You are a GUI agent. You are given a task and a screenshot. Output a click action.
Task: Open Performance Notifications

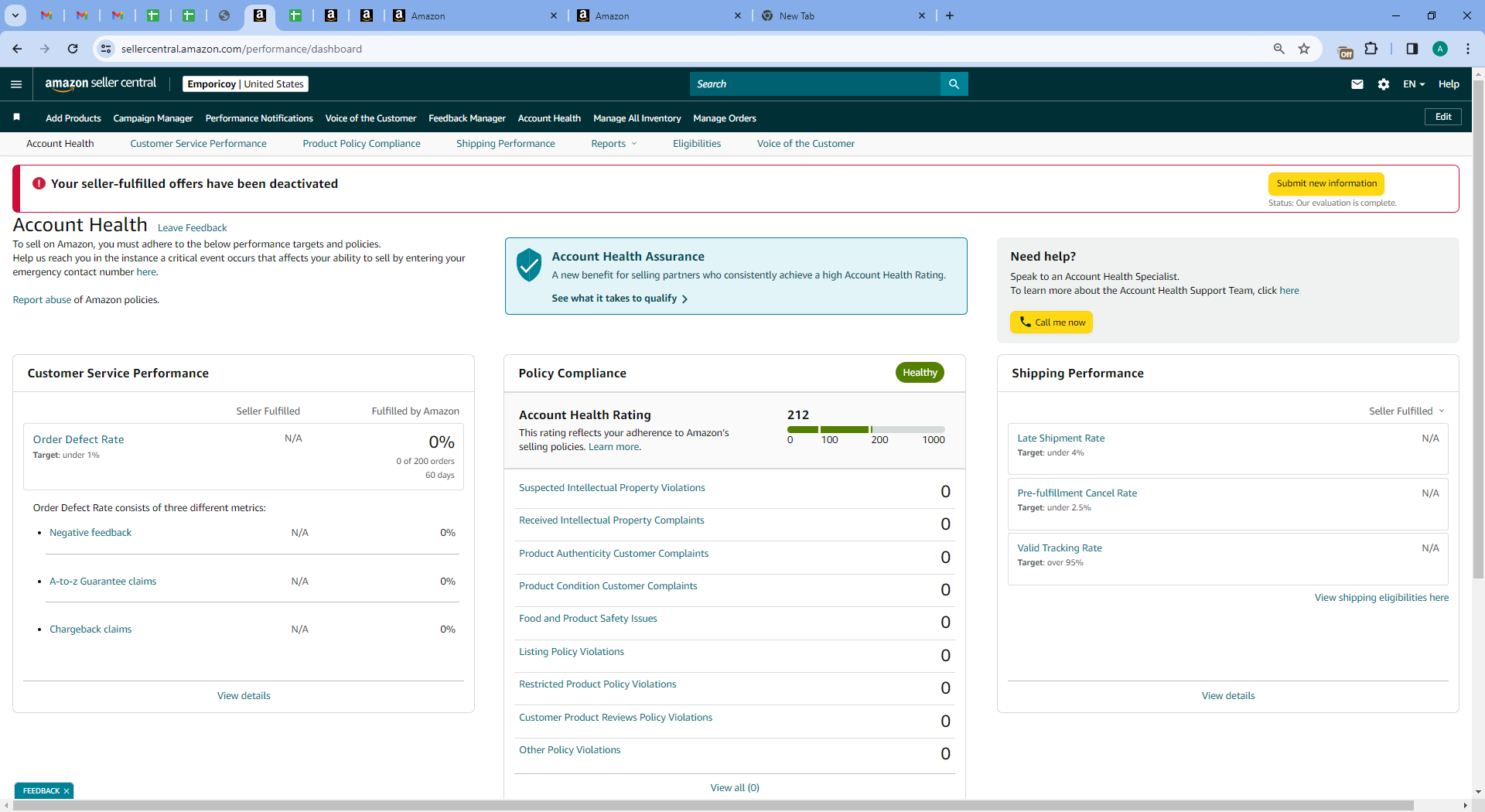[x=259, y=118]
